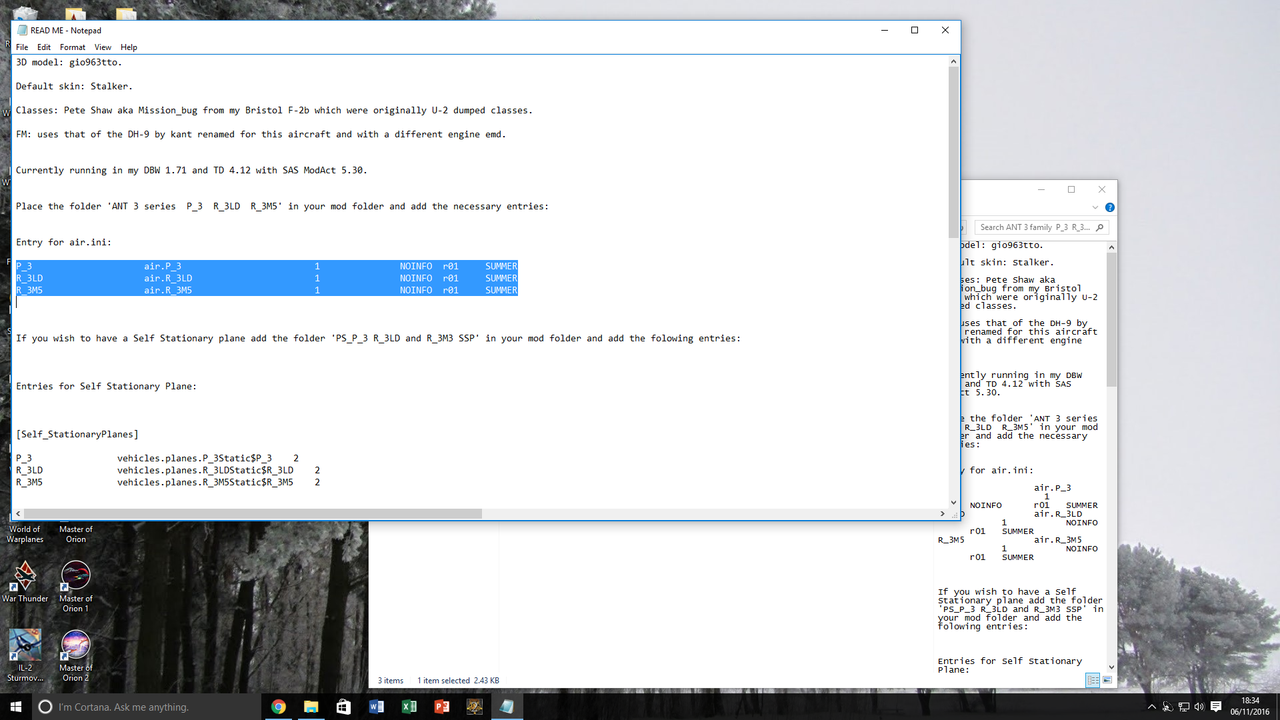The image size is (1280, 720).
Task: Minimize the READ ME Notepad window
Action: point(884,30)
